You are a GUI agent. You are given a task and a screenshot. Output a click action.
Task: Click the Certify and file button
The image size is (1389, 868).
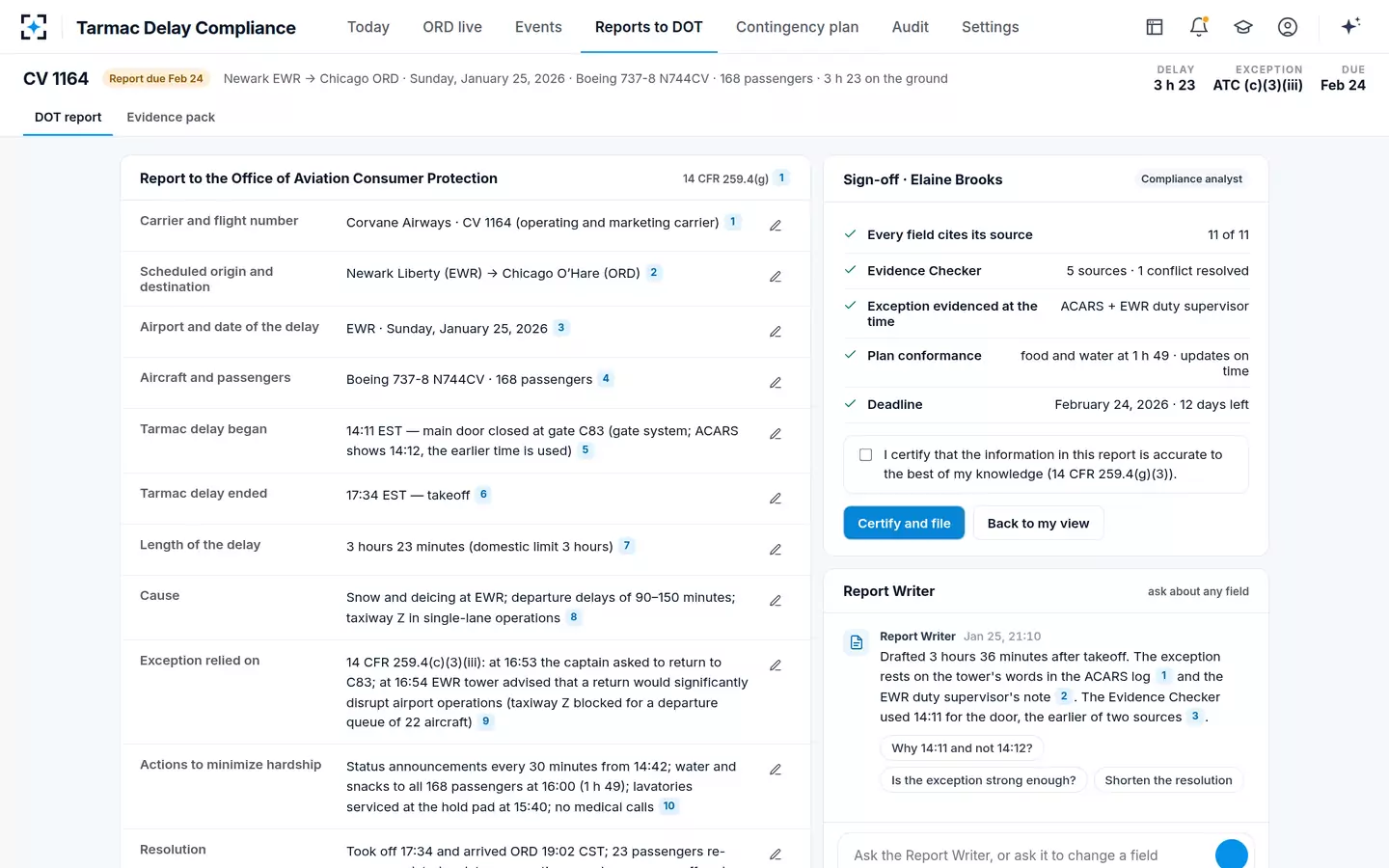coord(904,523)
